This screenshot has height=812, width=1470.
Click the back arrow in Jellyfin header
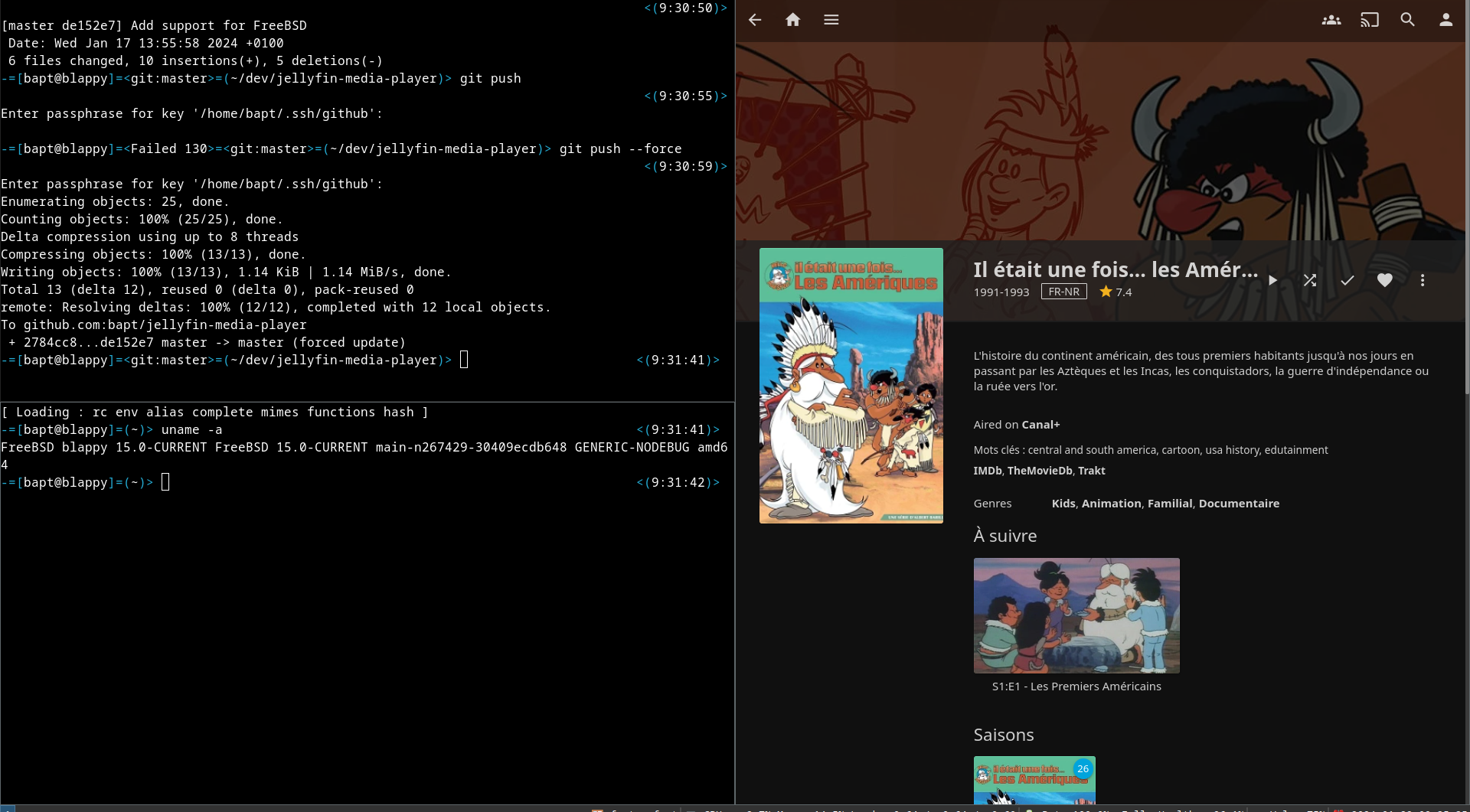tap(755, 20)
